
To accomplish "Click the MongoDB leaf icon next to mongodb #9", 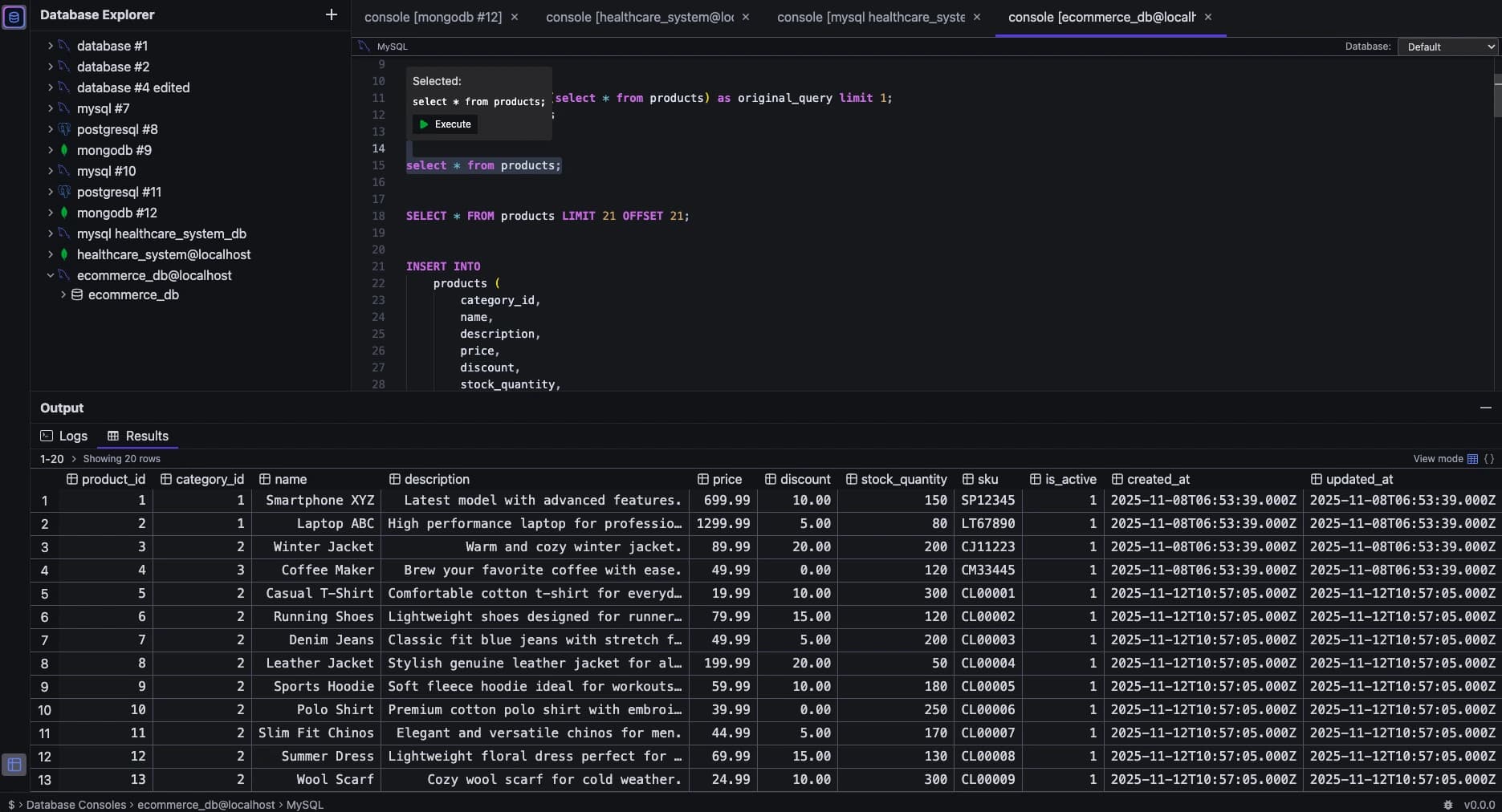I will point(65,150).
